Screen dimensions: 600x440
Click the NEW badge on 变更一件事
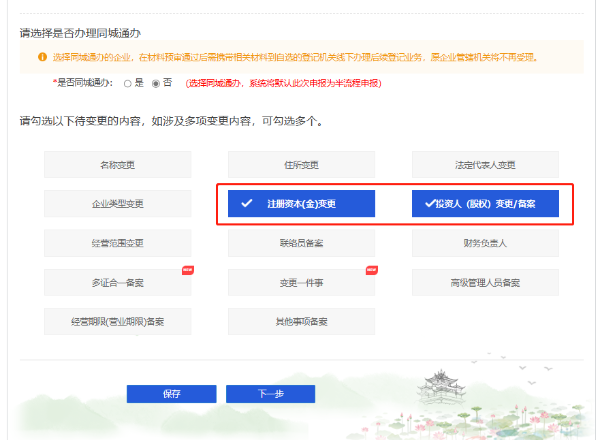[x=371, y=270]
